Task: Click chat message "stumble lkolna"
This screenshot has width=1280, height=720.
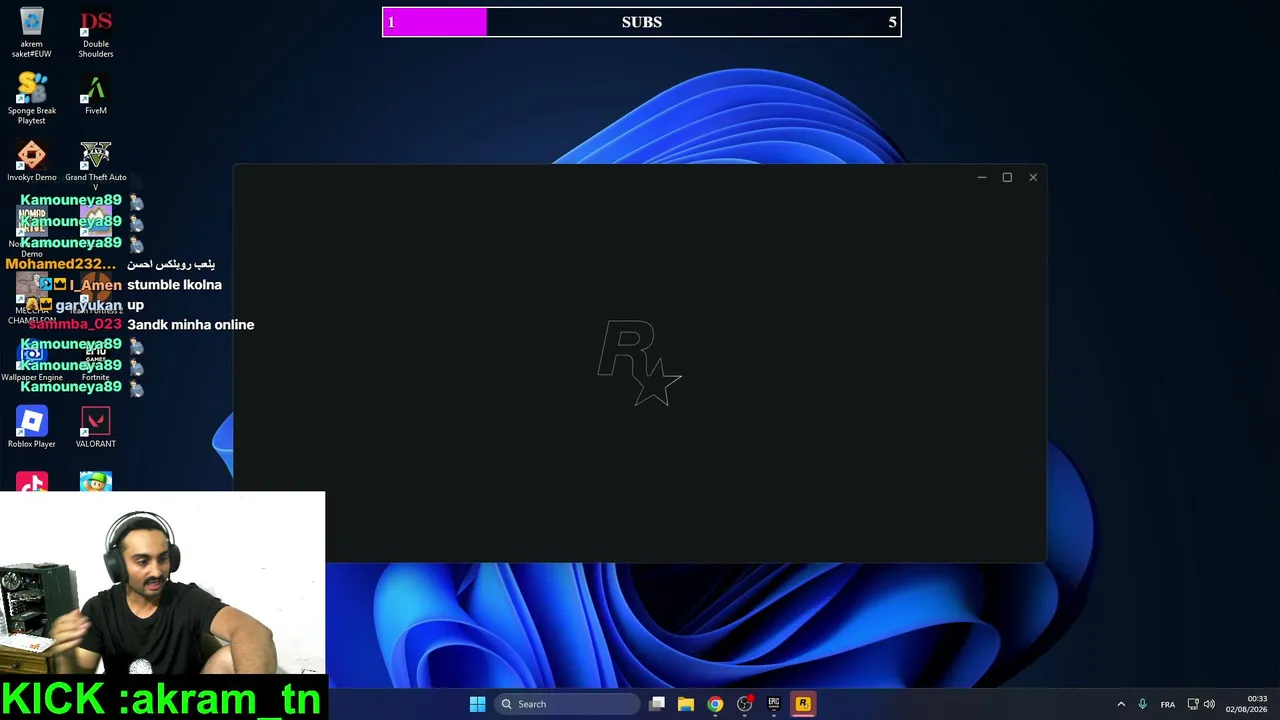Action: 174,285
